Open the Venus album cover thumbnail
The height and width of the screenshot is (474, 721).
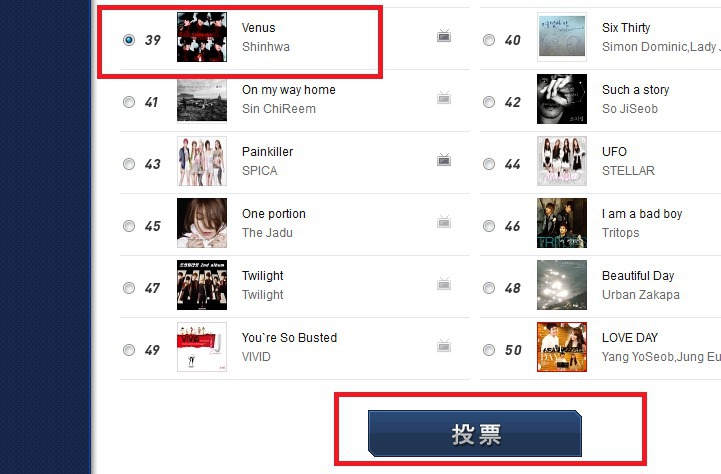202,37
